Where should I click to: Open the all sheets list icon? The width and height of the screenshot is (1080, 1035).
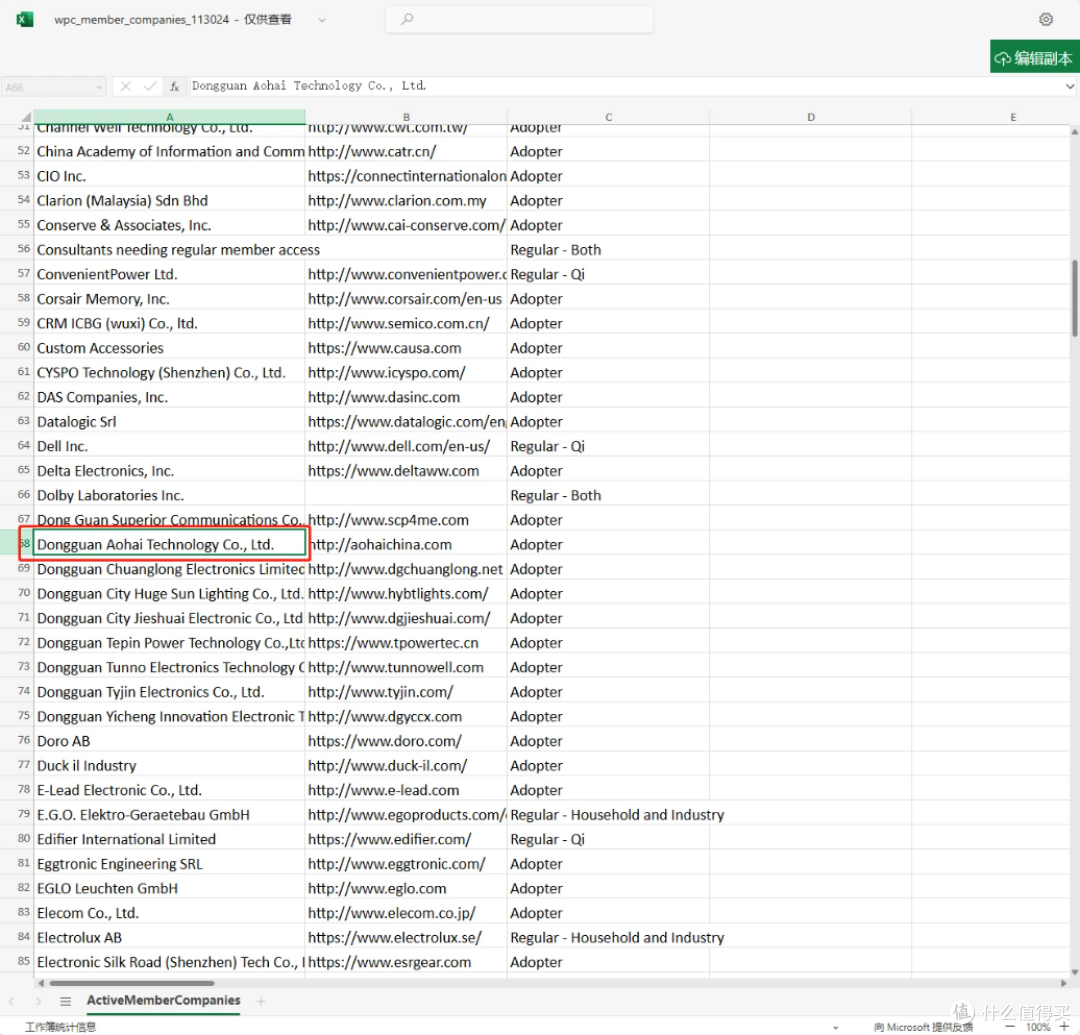coord(65,1001)
